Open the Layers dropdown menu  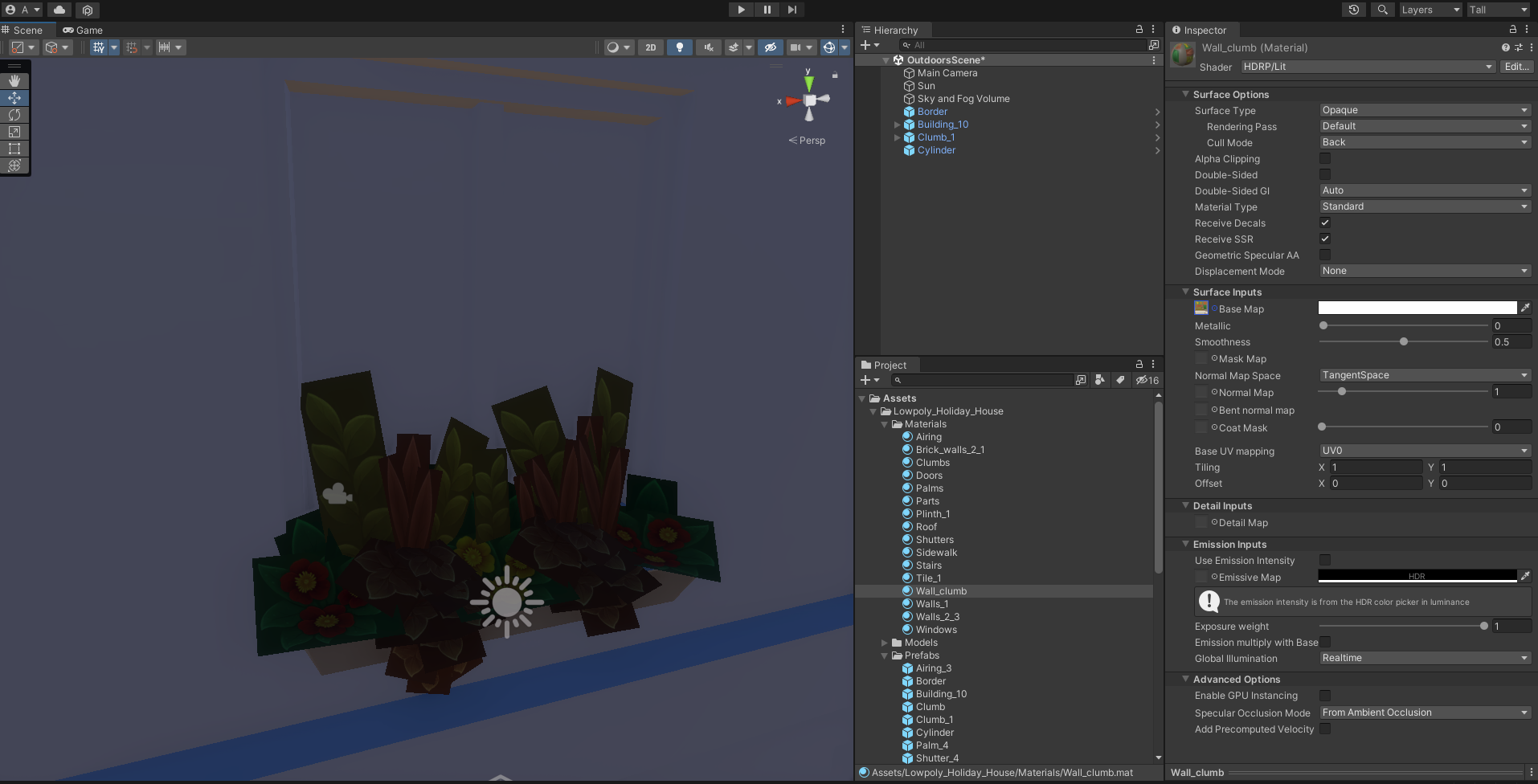coord(1430,10)
